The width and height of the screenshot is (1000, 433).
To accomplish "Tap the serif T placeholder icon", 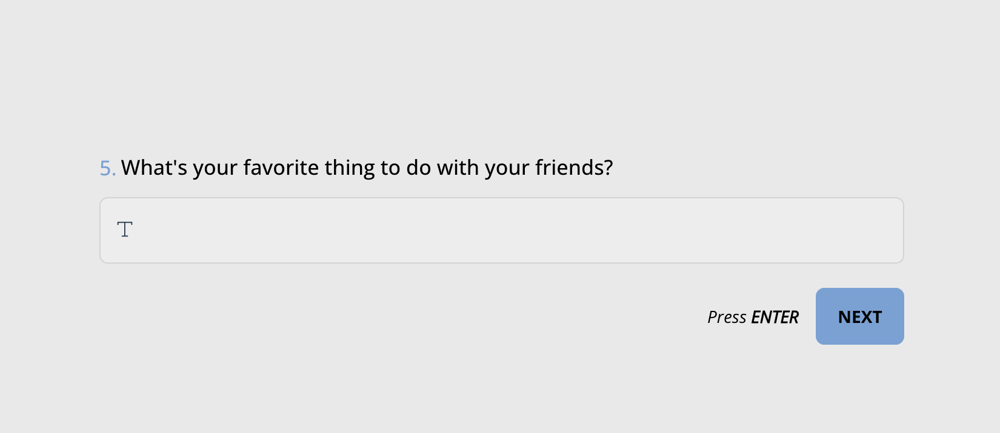I will tap(125, 230).
